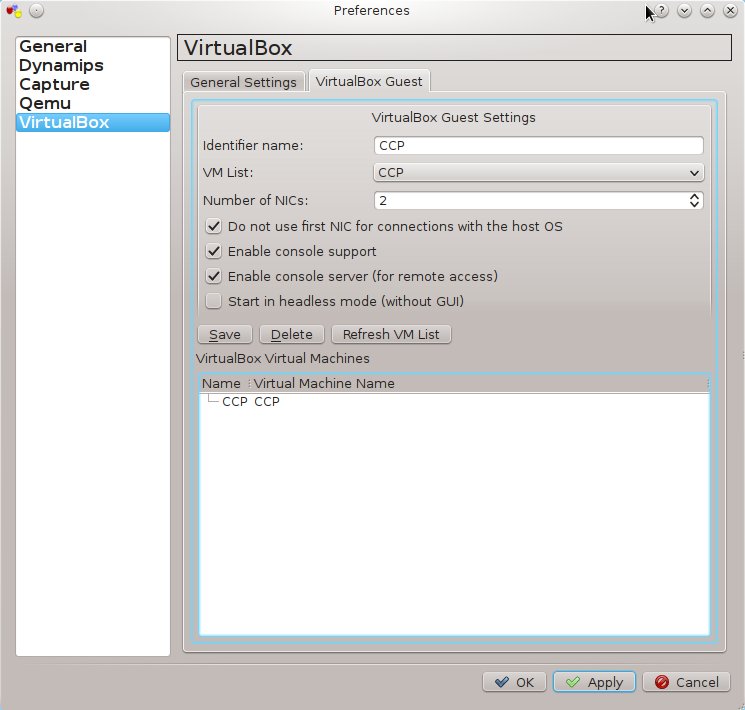
Task: Select the CCP row in virtual machines list
Action: coord(454,402)
